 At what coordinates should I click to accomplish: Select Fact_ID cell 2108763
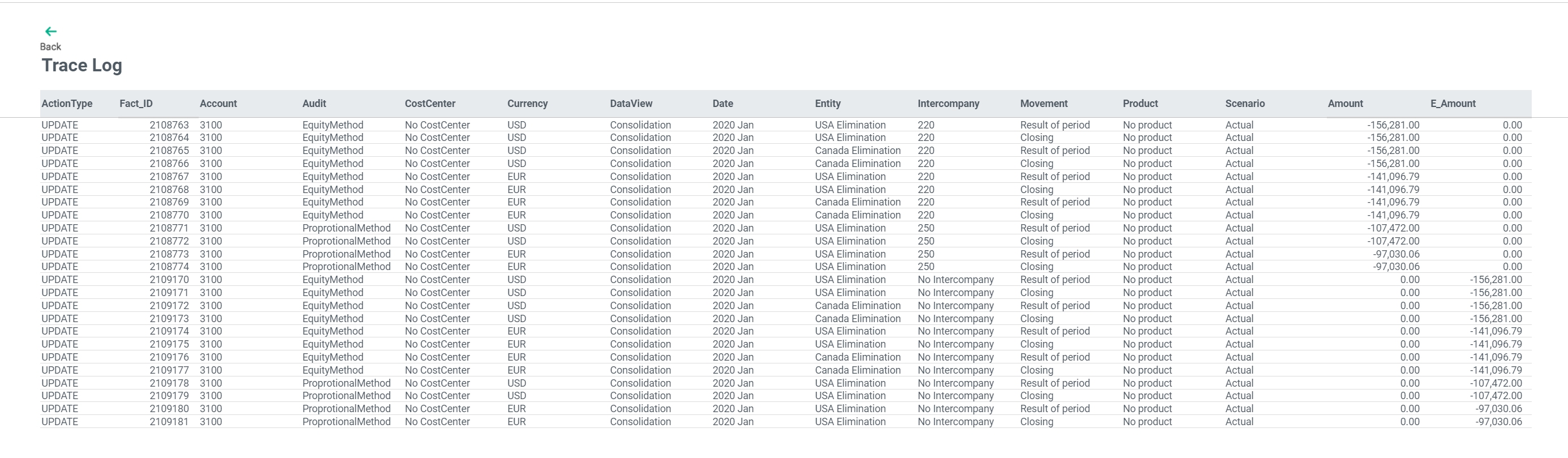[x=169, y=125]
